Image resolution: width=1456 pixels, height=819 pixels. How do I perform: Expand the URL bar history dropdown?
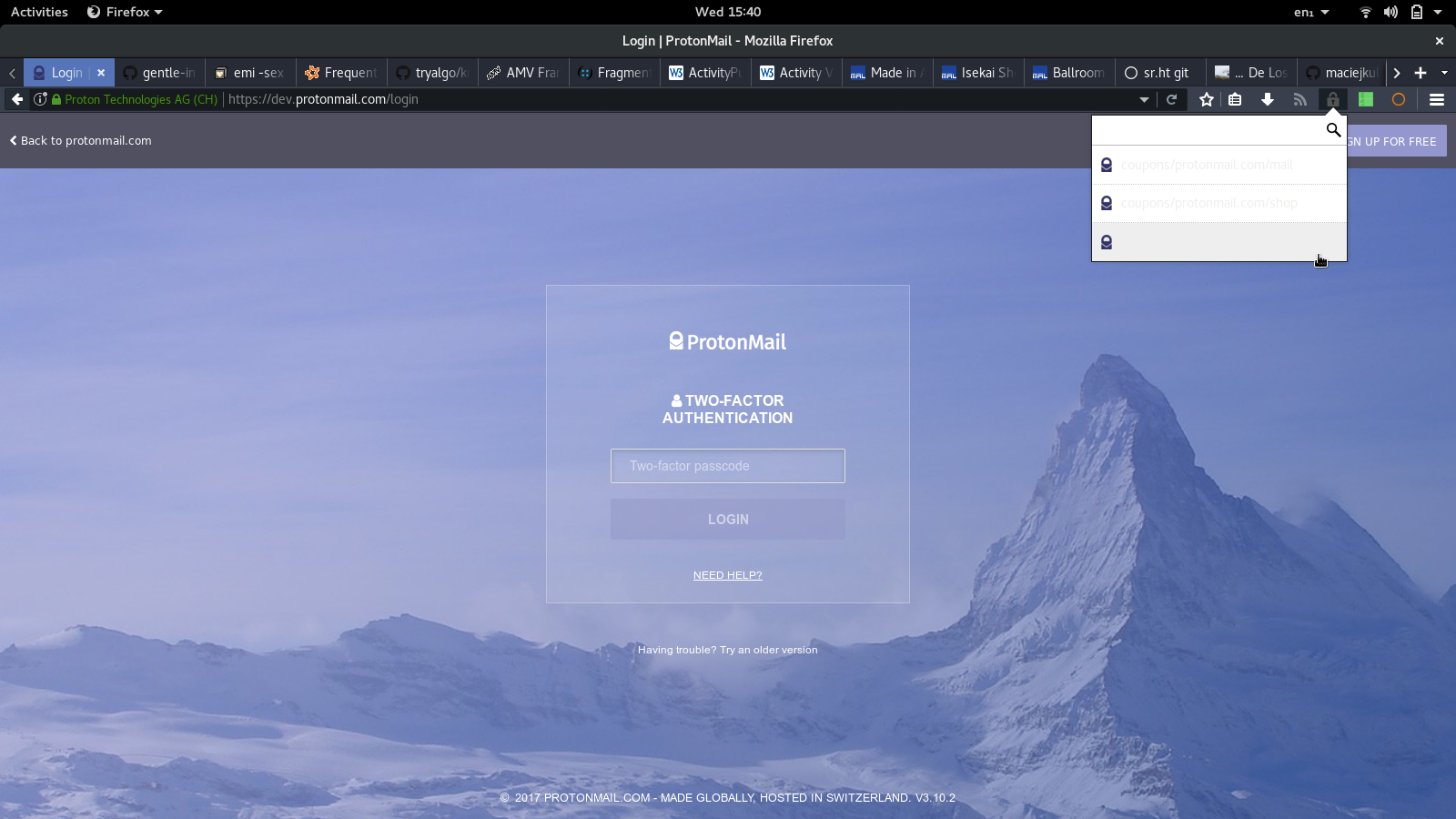pyautogui.click(x=1144, y=99)
